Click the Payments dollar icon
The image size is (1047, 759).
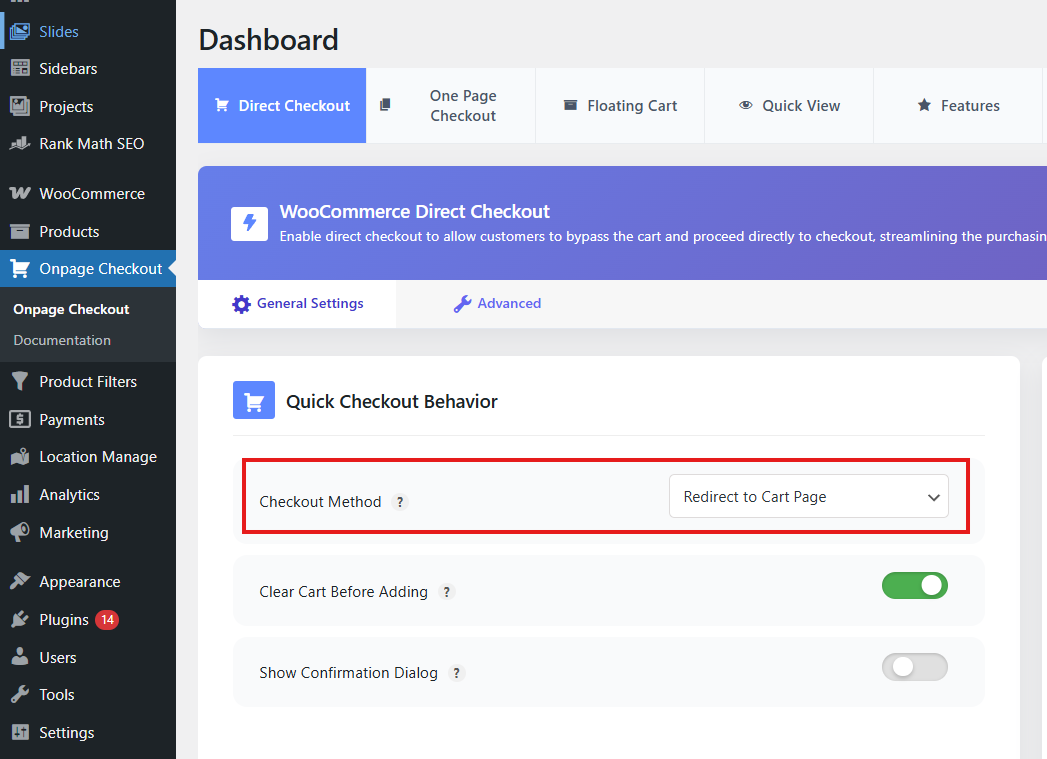point(20,419)
